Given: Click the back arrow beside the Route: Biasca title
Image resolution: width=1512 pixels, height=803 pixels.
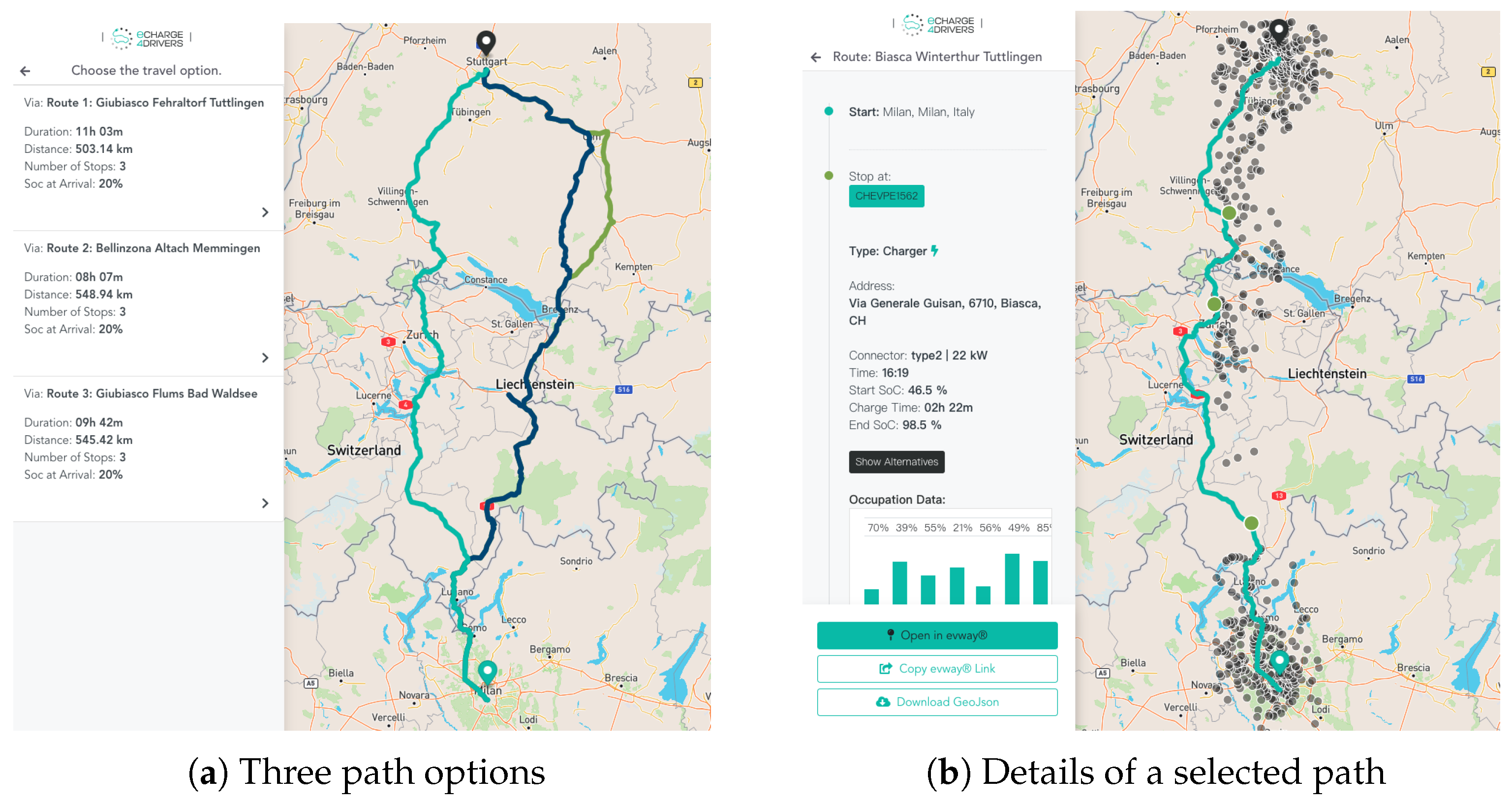Looking at the screenshot, I should pyautogui.click(x=816, y=57).
